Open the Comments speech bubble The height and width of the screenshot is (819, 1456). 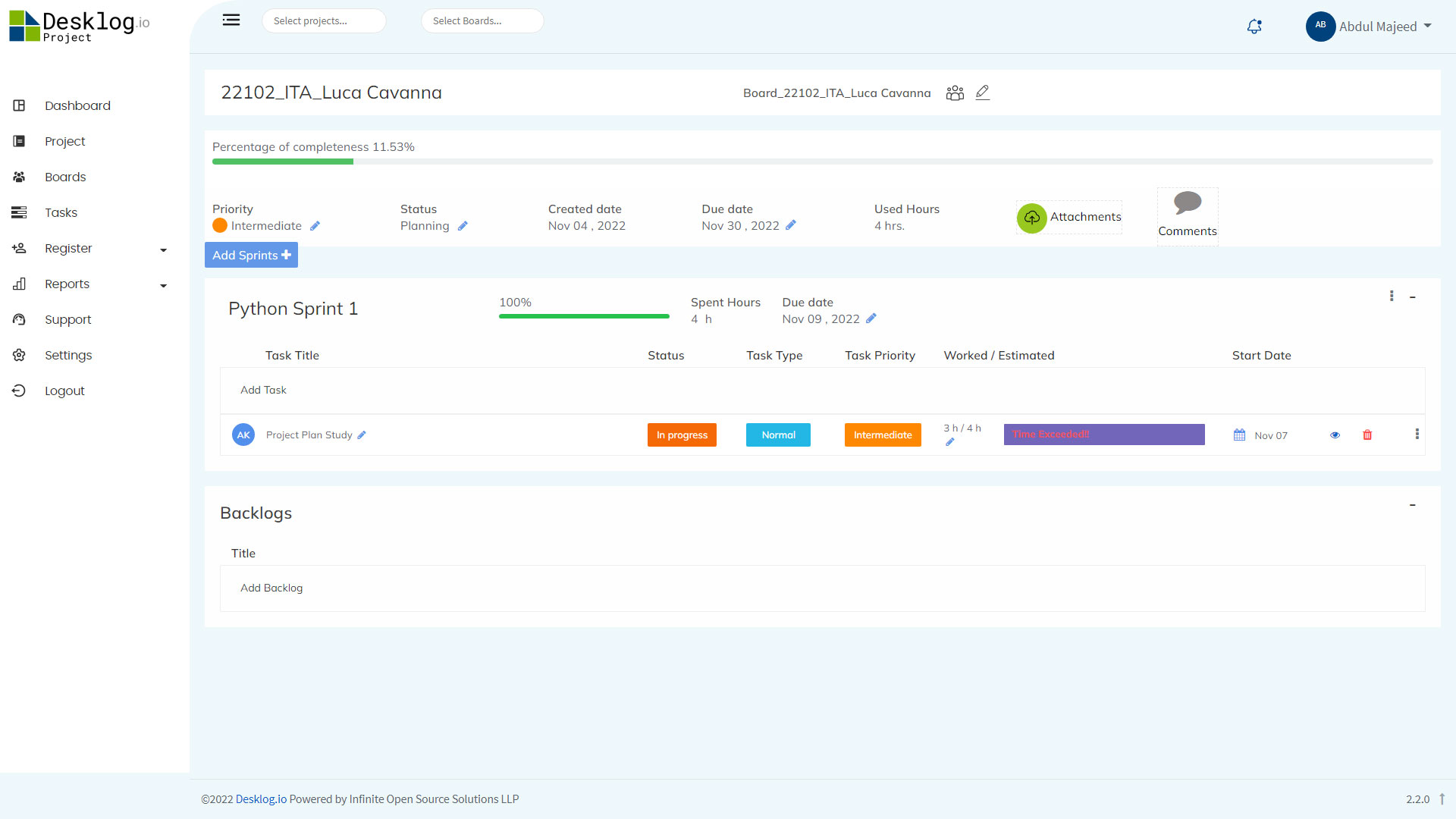coord(1187,202)
